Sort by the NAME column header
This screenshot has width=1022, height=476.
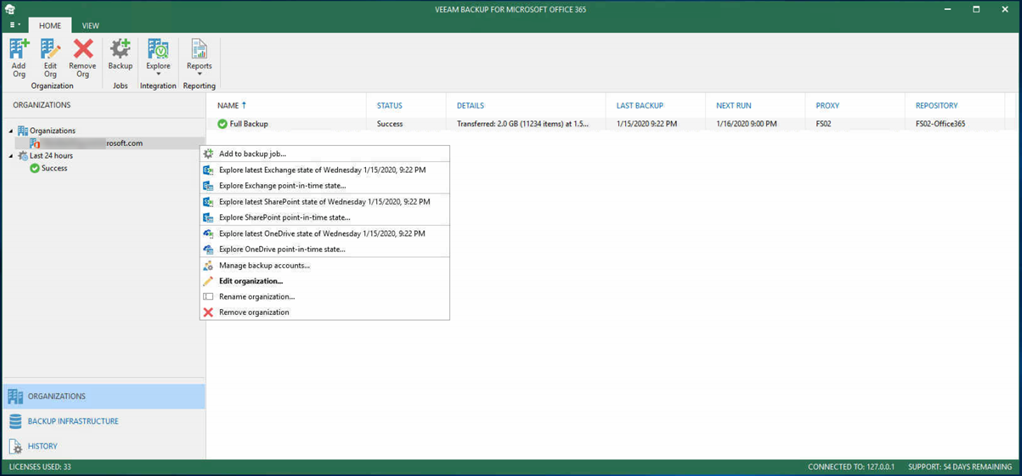click(287, 105)
